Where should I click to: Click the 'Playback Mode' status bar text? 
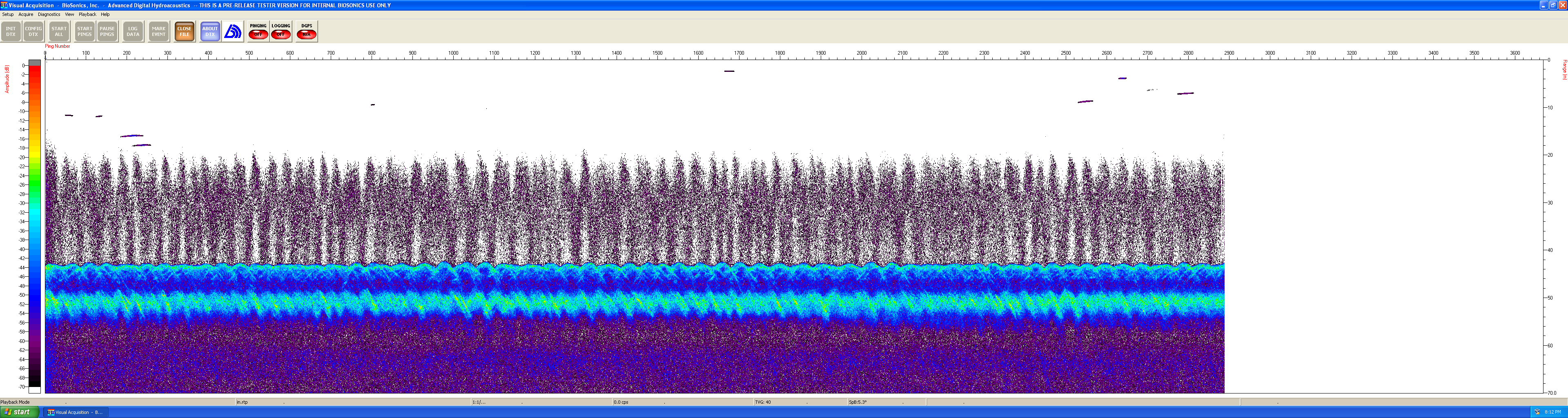[15, 402]
